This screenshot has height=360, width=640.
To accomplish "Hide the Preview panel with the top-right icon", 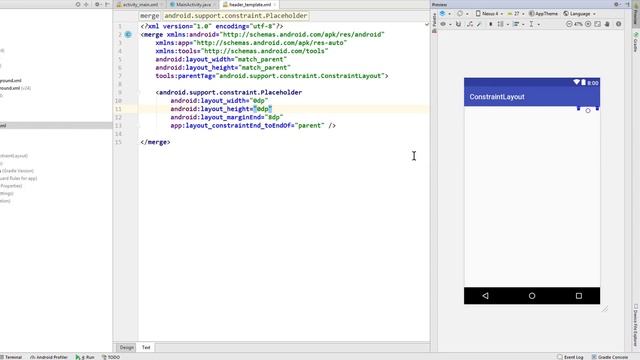I will 627,4.
